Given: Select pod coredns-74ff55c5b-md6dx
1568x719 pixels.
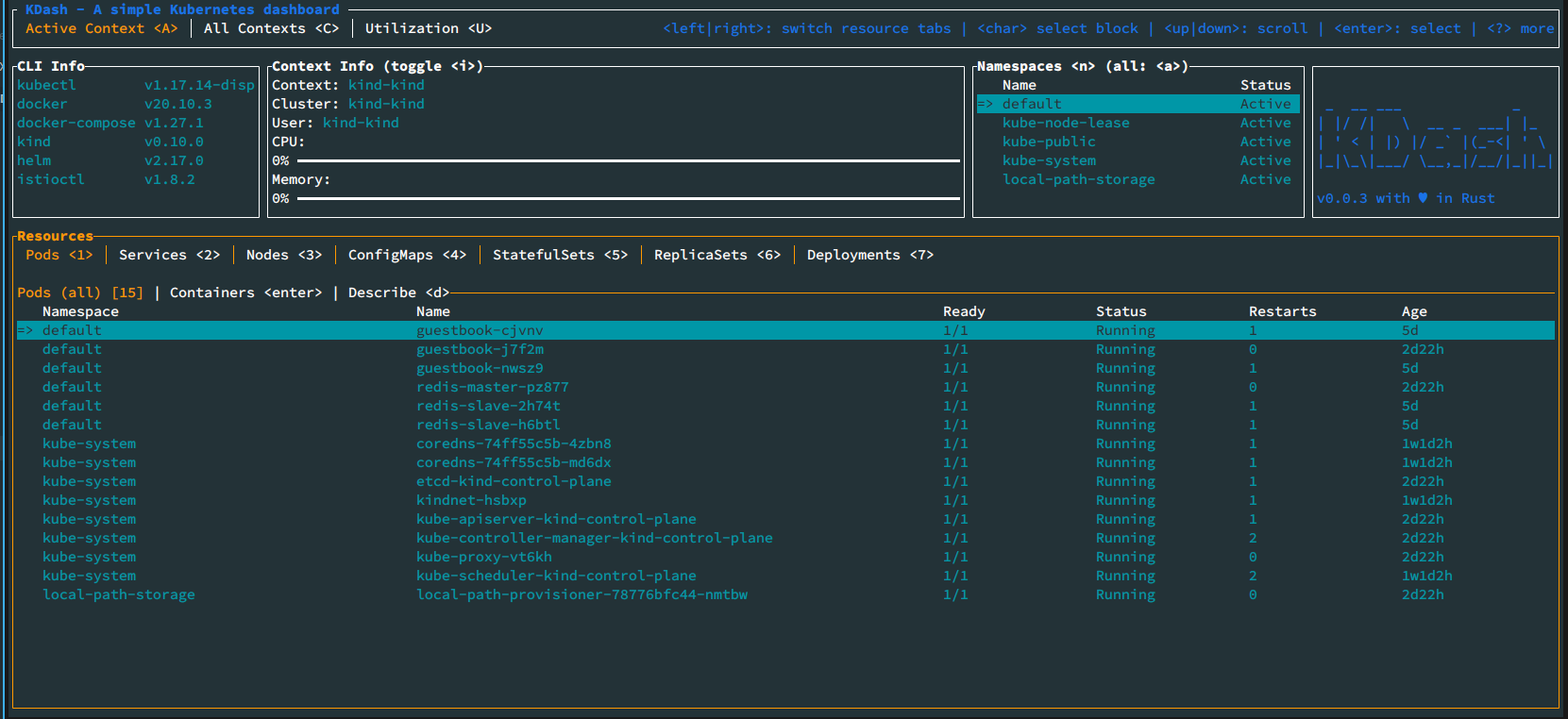Looking at the screenshot, I should pyautogui.click(x=785, y=462).
